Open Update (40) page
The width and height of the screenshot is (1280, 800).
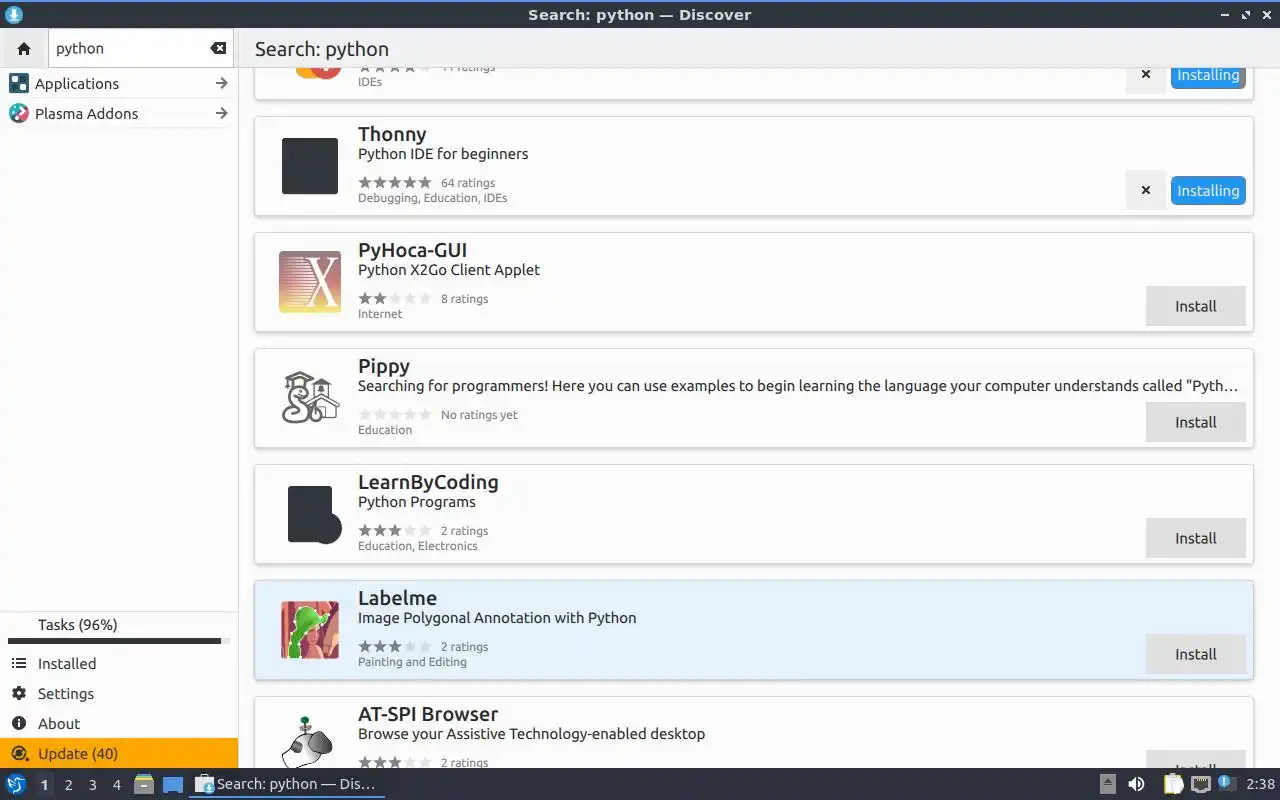click(x=119, y=753)
